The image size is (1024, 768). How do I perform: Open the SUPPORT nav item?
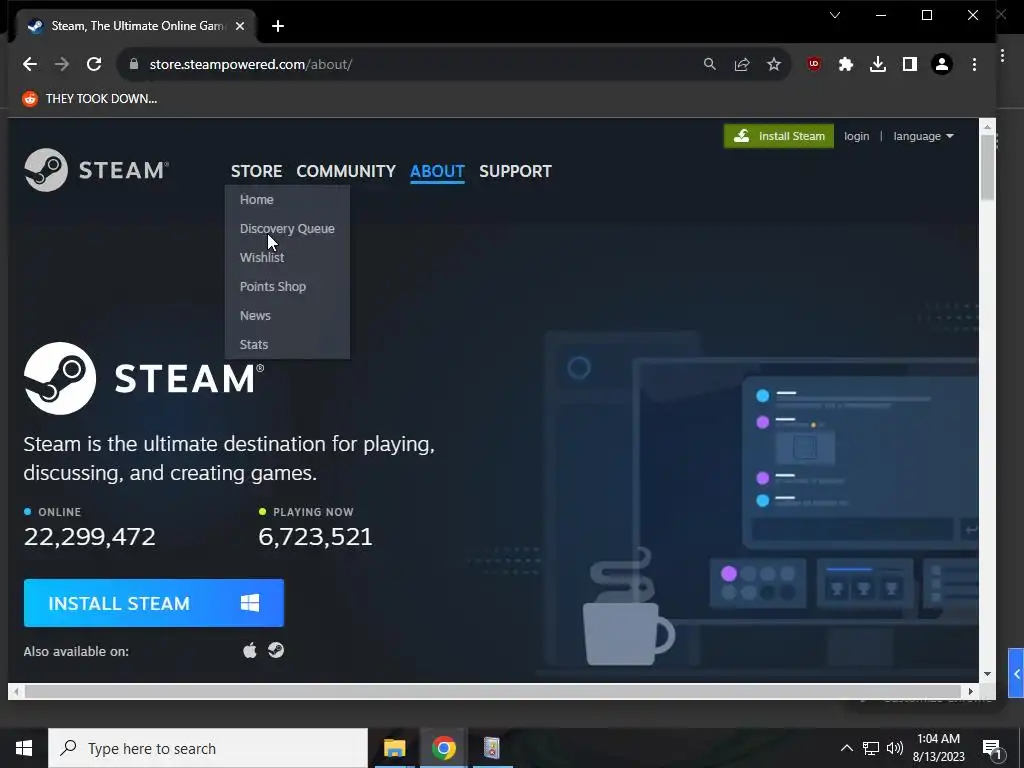(515, 171)
